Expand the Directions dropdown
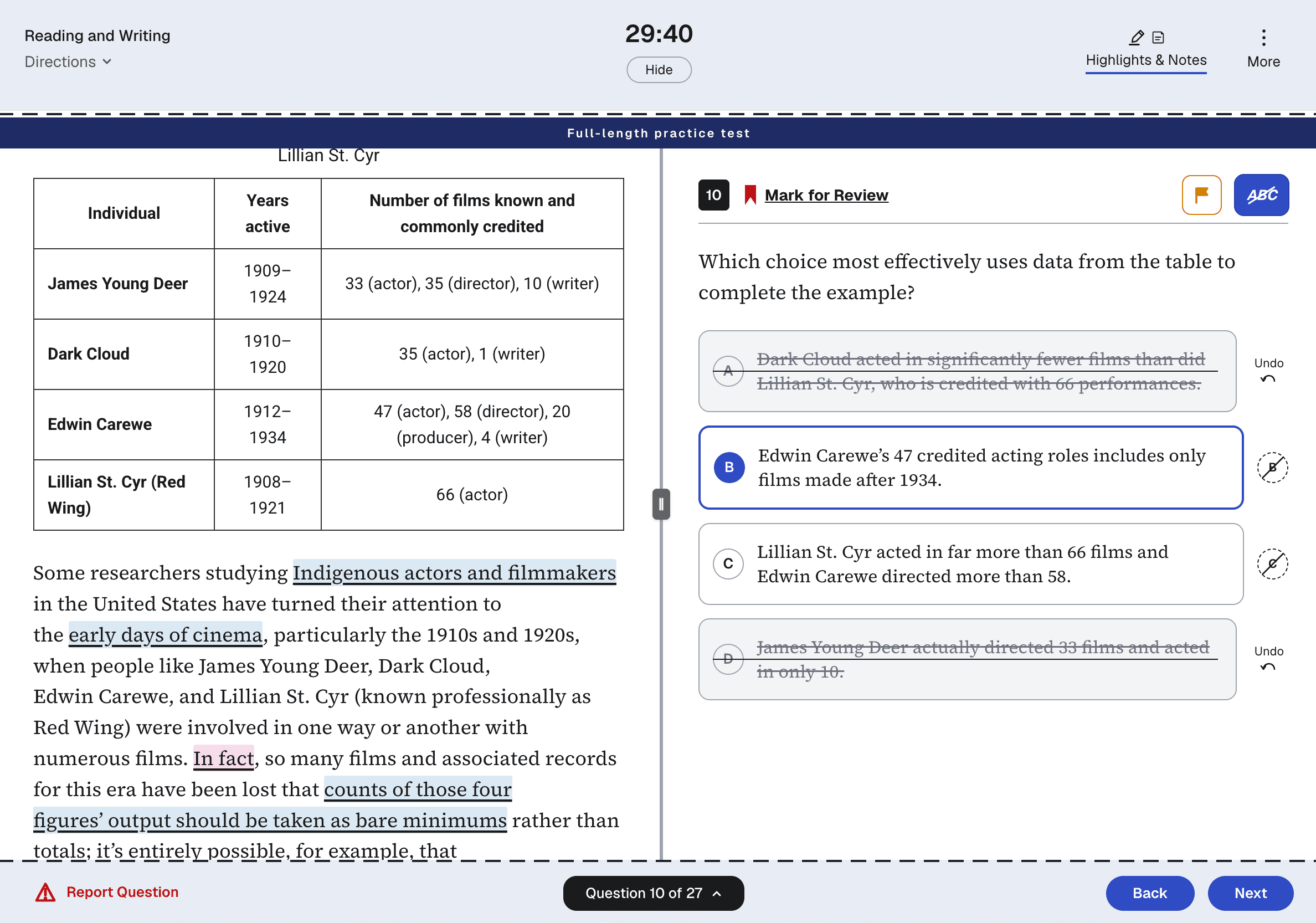This screenshot has width=1316, height=923. pos(68,61)
